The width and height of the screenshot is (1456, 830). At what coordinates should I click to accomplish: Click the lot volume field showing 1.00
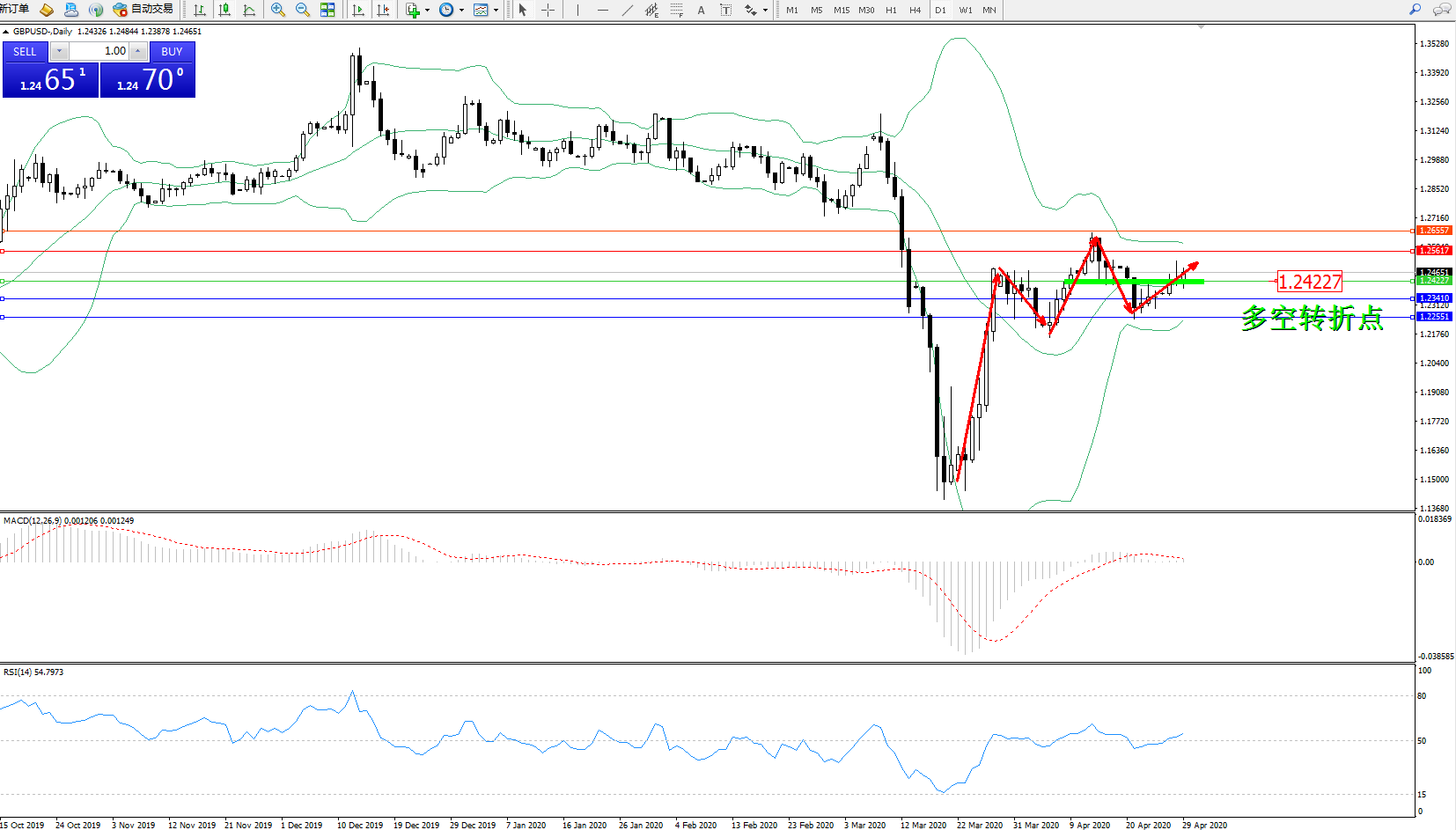99,51
